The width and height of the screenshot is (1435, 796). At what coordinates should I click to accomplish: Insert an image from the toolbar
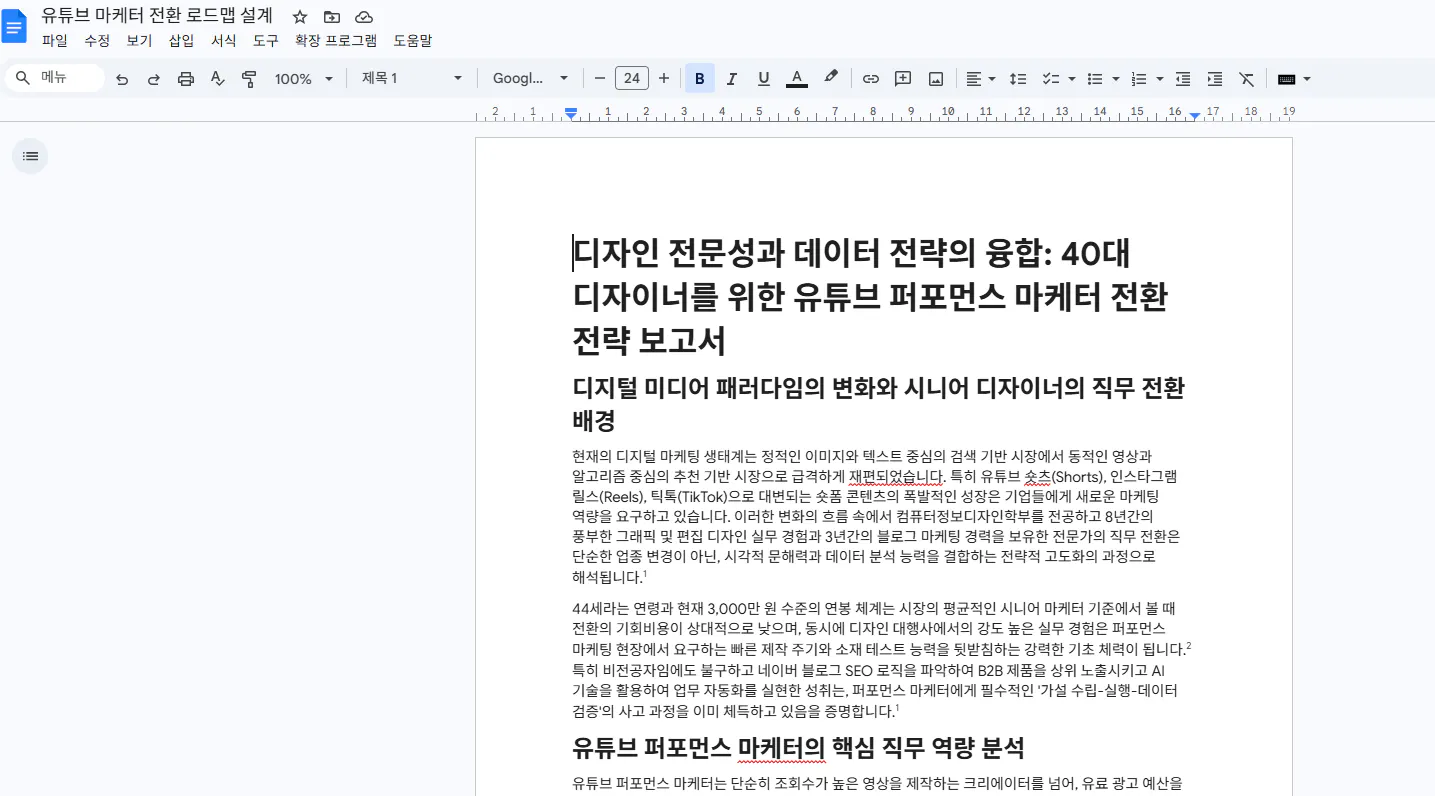935,78
